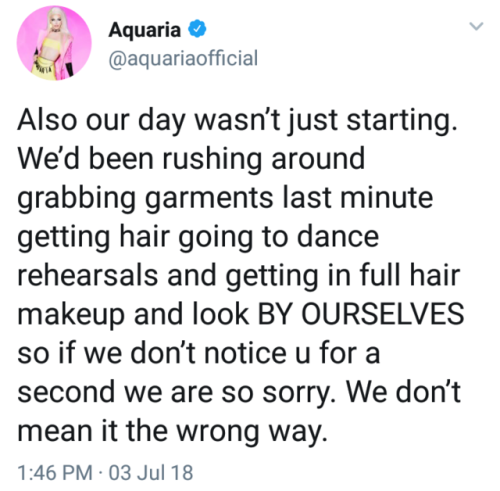Image resolution: width=500 pixels, height=491 pixels.
Task: Click the 03 Jul 18 date
Action: click(x=151, y=472)
